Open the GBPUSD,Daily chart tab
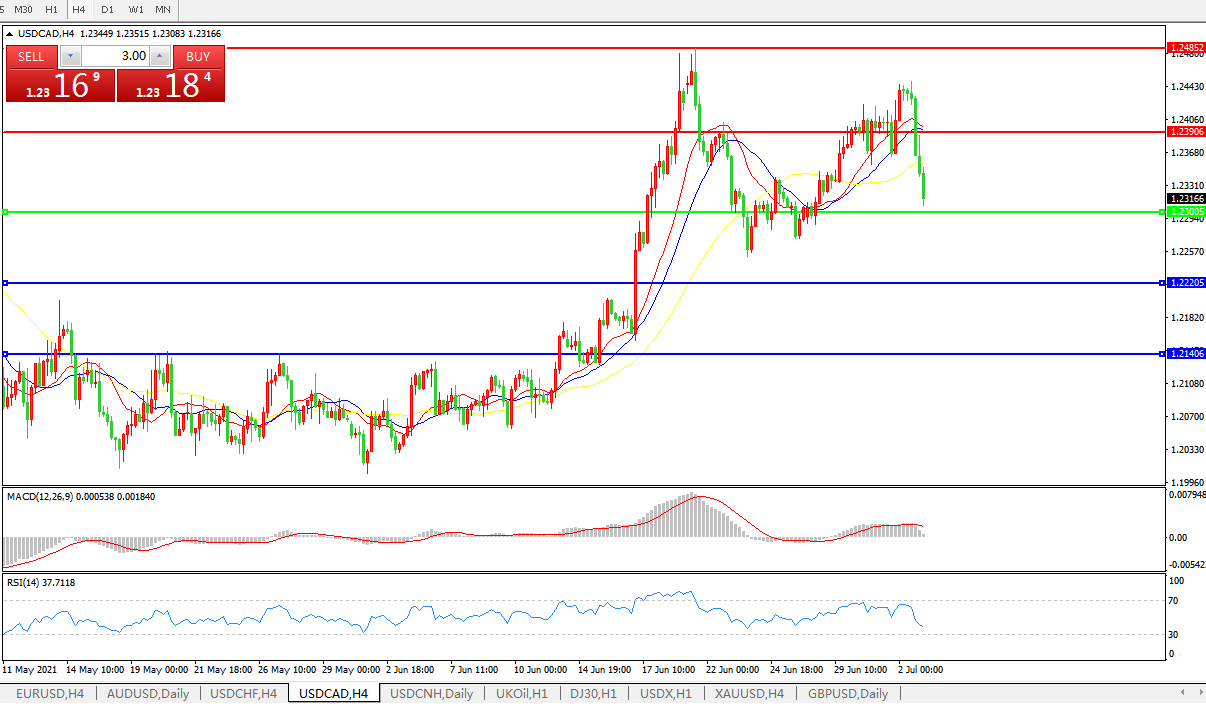The width and height of the screenshot is (1206, 704). (848, 694)
